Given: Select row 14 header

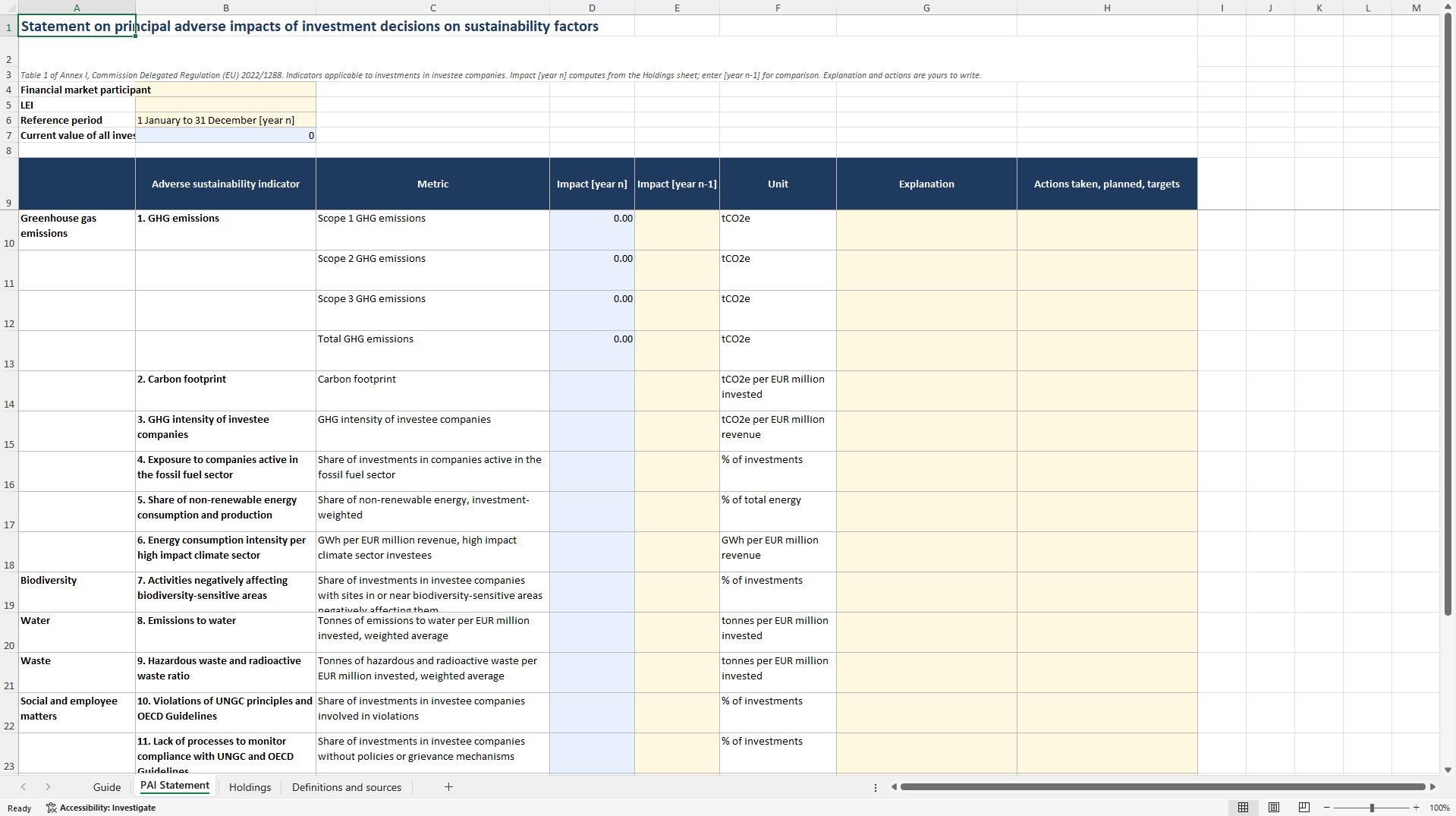Looking at the screenshot, I should [9, 391].
